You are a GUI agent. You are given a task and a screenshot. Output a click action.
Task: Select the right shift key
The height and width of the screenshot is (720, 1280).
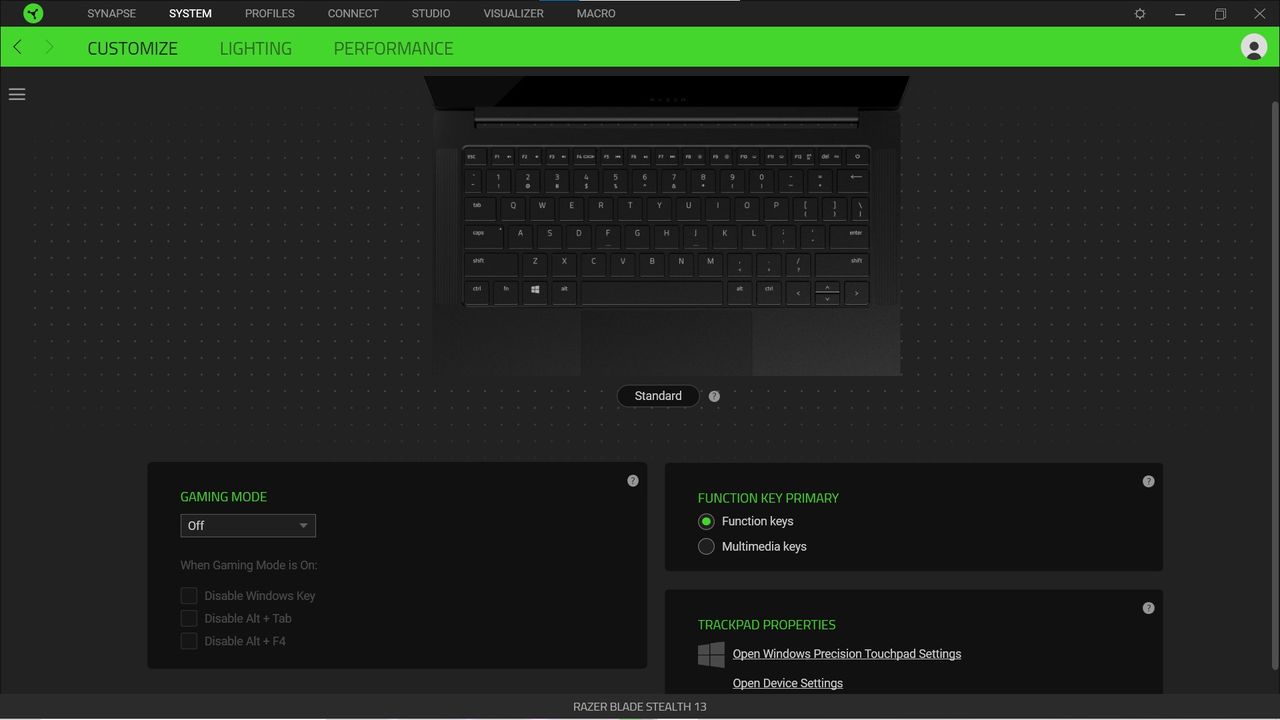coord(842,264)
